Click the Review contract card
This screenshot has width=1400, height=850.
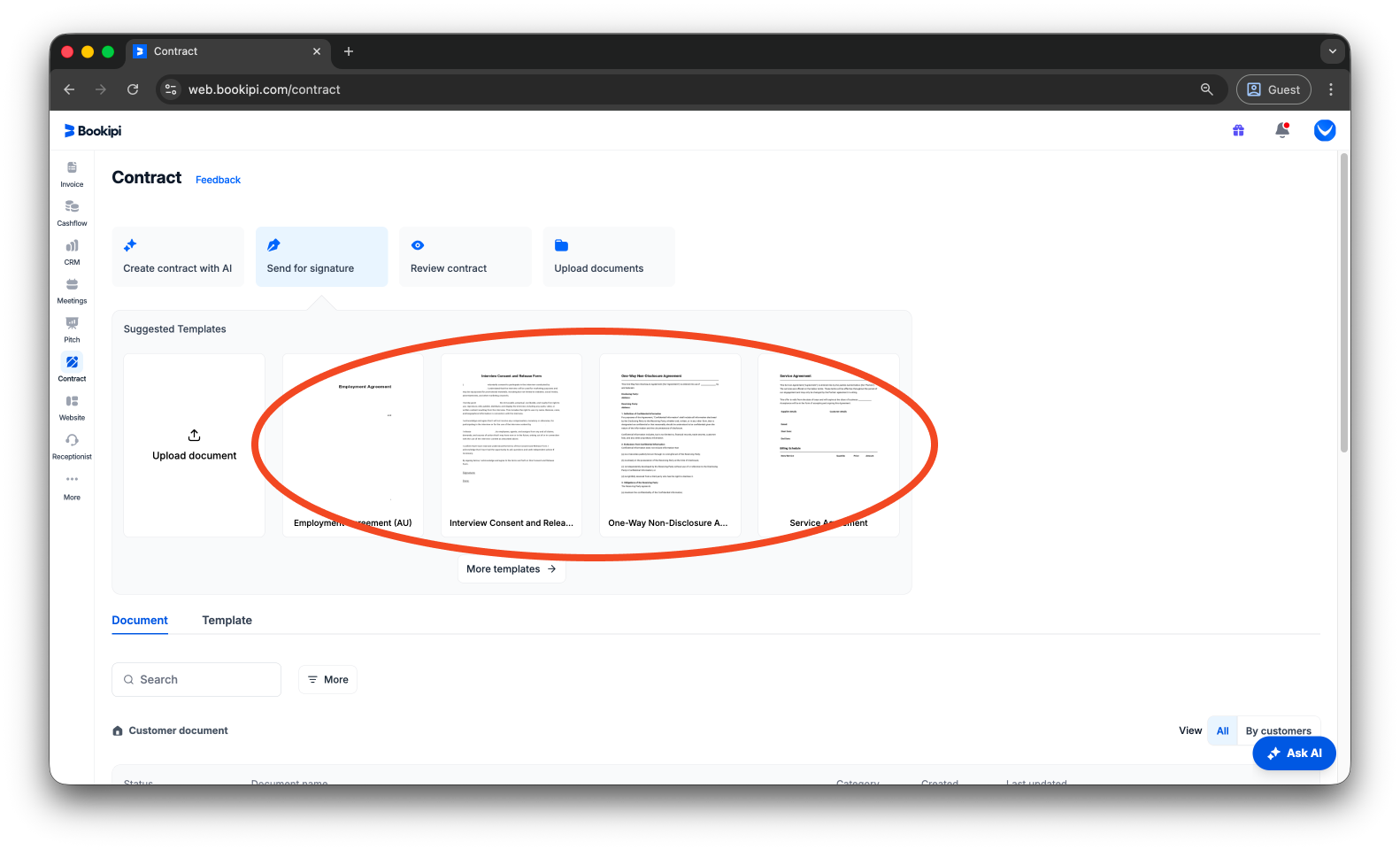(x=465, y=257)
